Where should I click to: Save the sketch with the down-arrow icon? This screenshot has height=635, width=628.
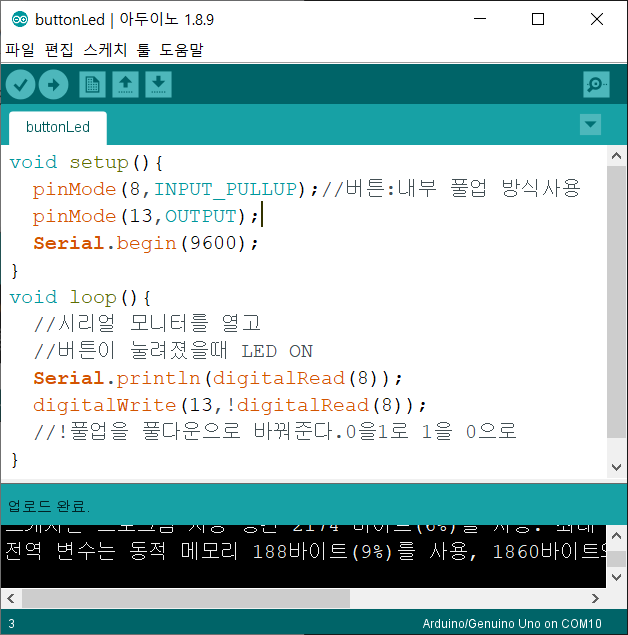[x=158, y=85]
